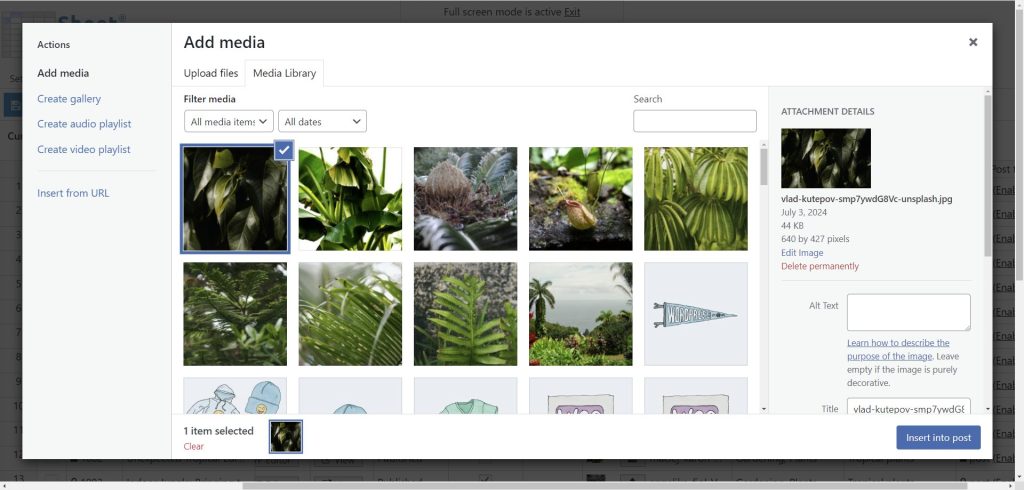Switch to the Upload files tab

pos(211,73)
